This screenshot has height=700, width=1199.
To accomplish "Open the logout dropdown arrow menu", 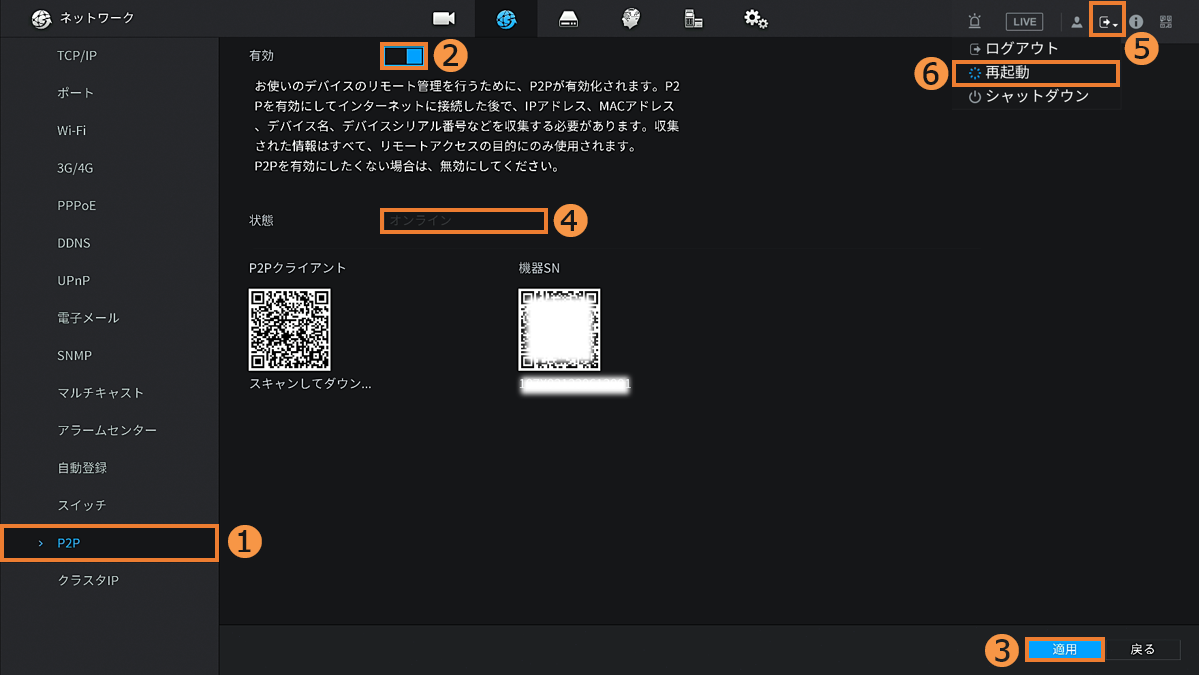I will point(1107,21).
